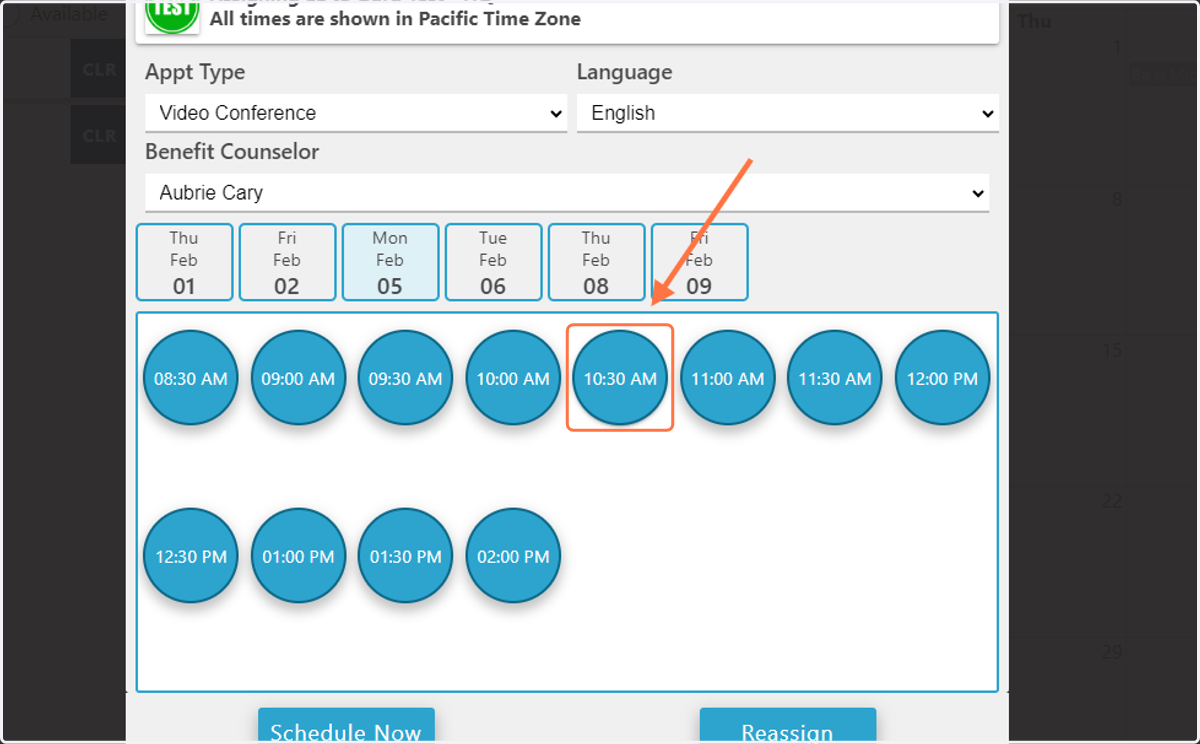Screen dimensions: 1200x744
Task: Click the Schedule Now button
Action: click(346, 726)
